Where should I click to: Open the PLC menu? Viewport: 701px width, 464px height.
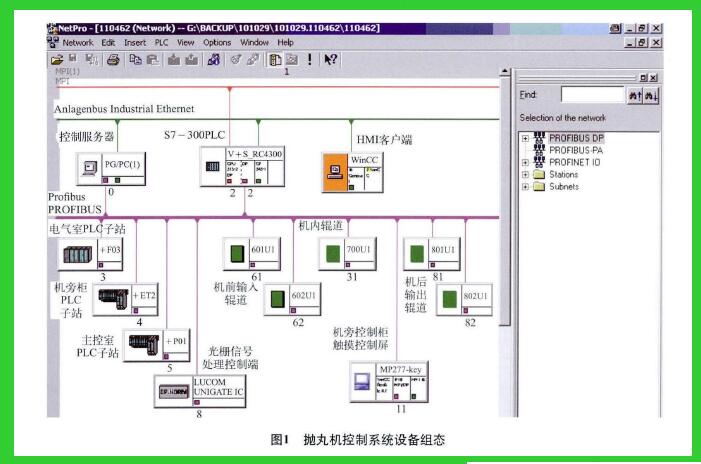pos(161,42)
